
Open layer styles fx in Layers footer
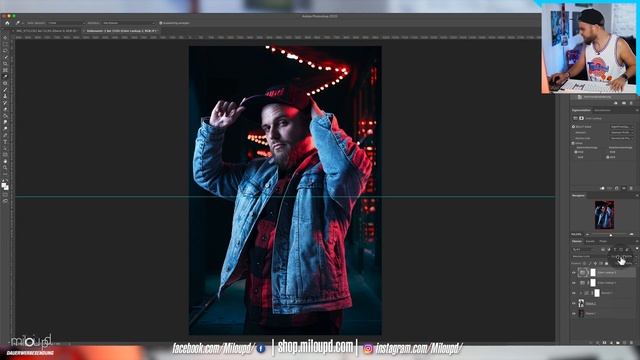click(598, 343)
